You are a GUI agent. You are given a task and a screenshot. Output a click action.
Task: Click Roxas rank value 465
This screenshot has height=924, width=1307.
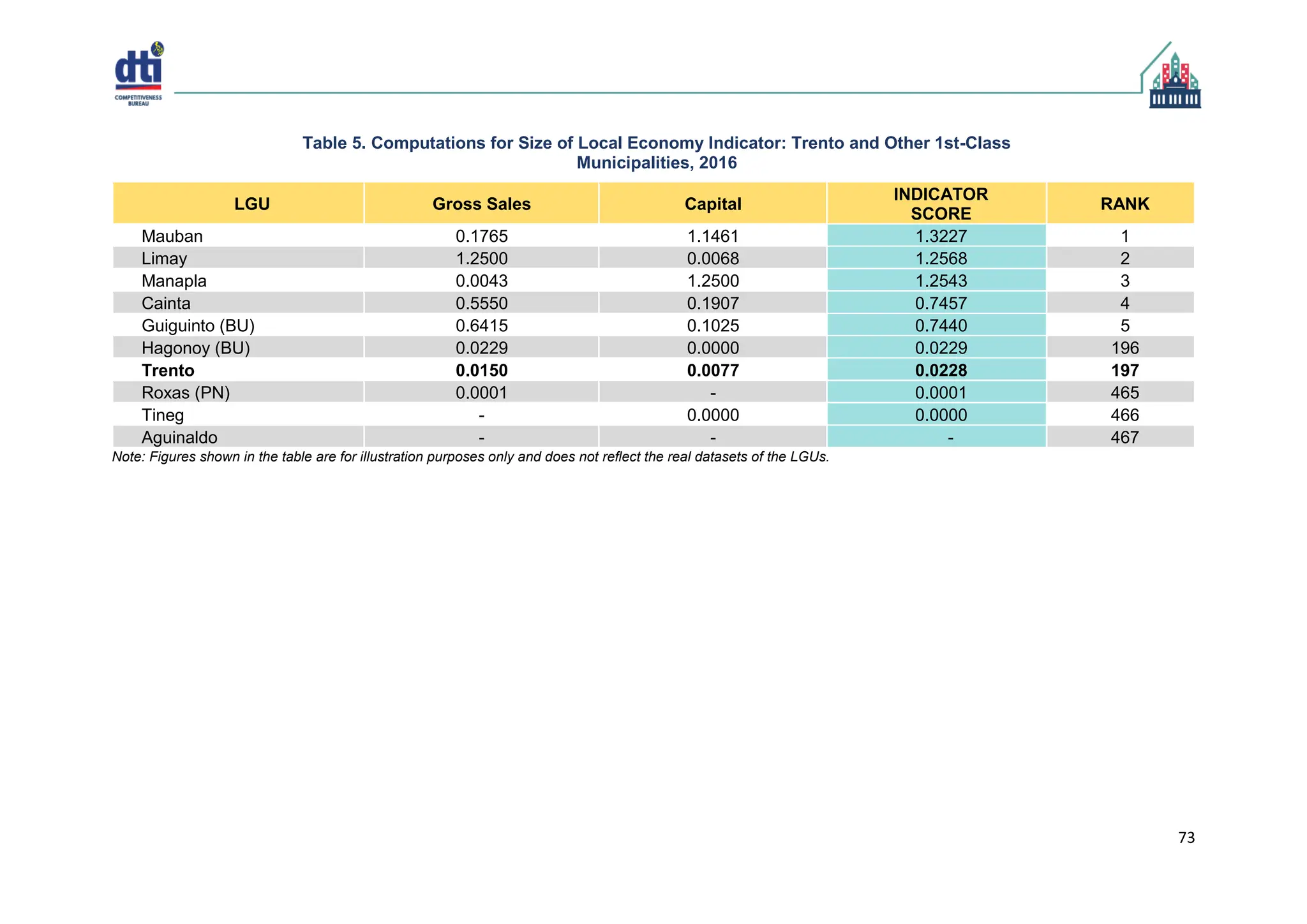pos(1124,392)
